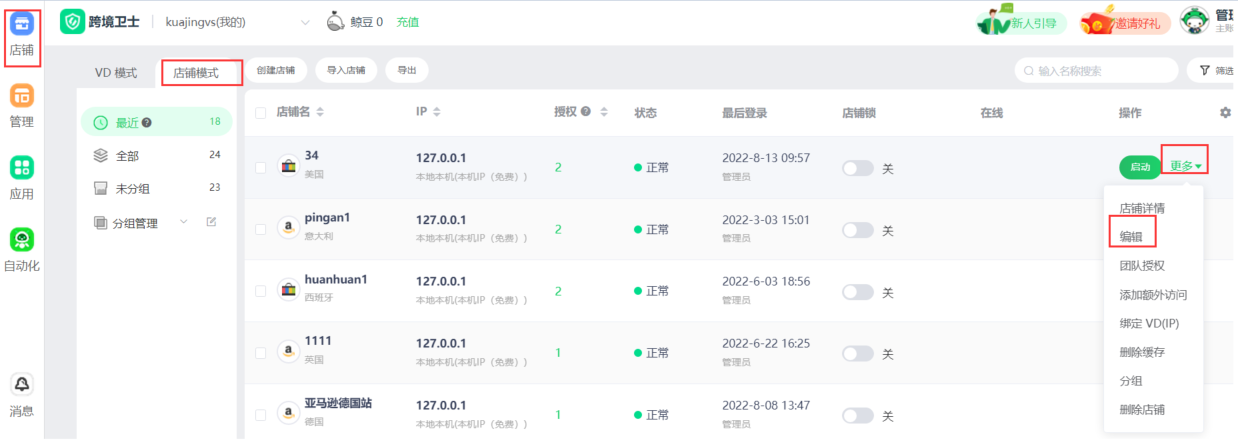Choose 编辑 from the context menu
The height and width of the screenshot is (441, 1238).
[x=1131, y=236]
